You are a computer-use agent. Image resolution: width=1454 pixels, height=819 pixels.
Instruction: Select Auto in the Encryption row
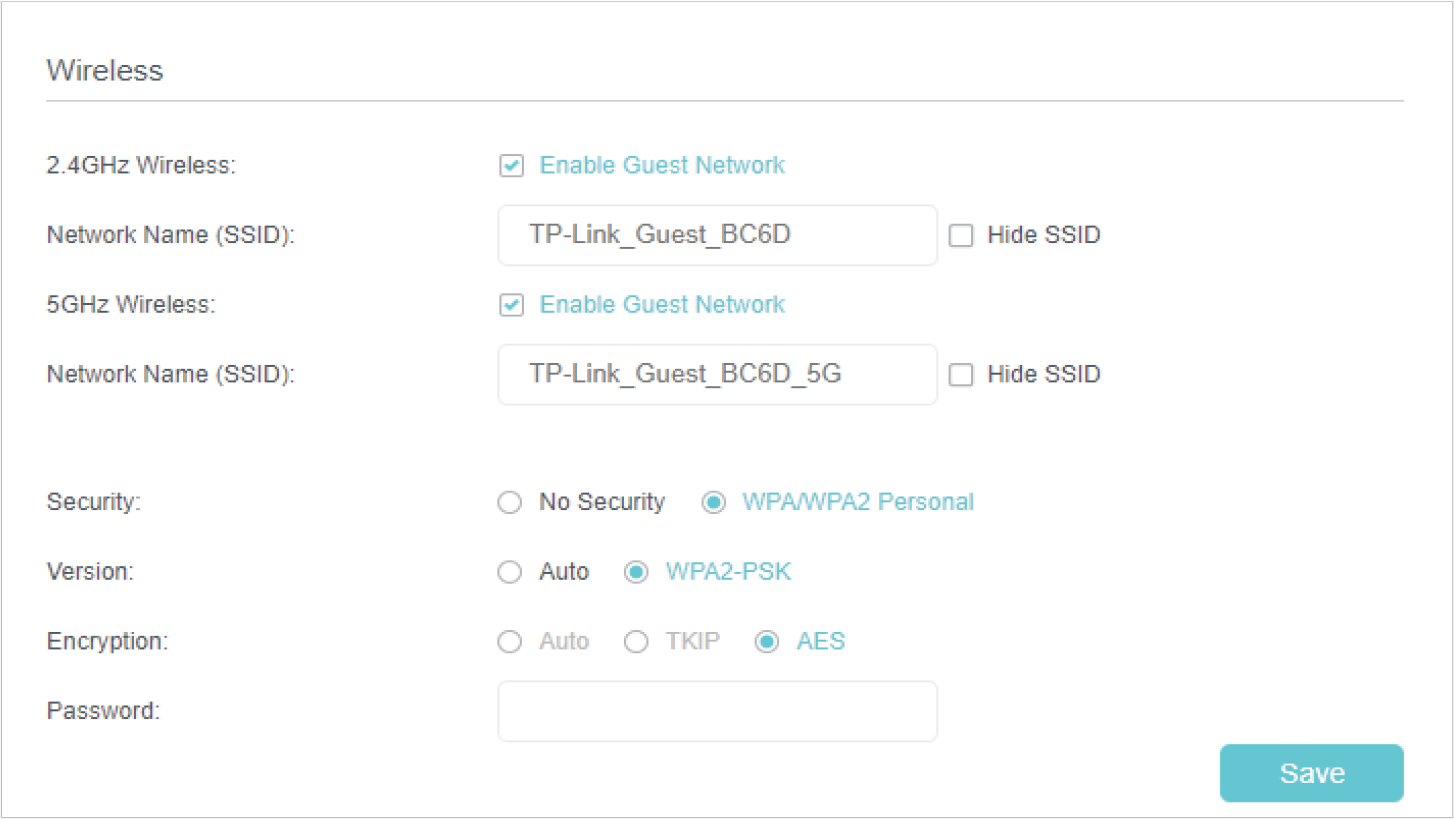point(510,641)
